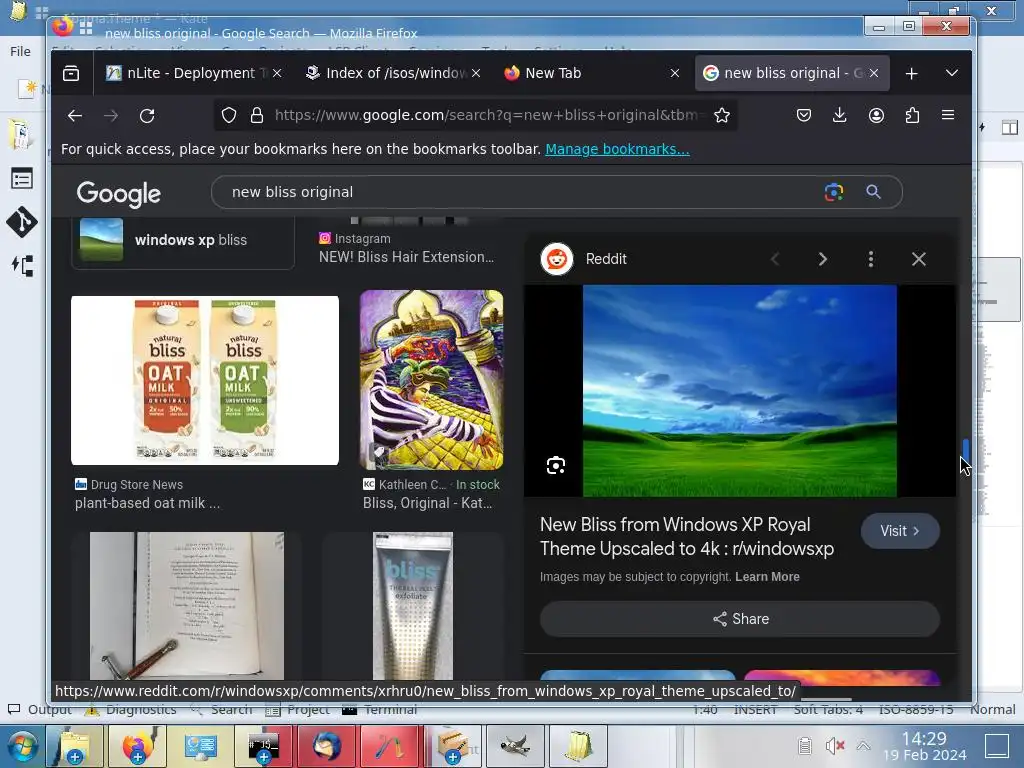
Task: Reload the current page
Action: [x=147, y=116]
